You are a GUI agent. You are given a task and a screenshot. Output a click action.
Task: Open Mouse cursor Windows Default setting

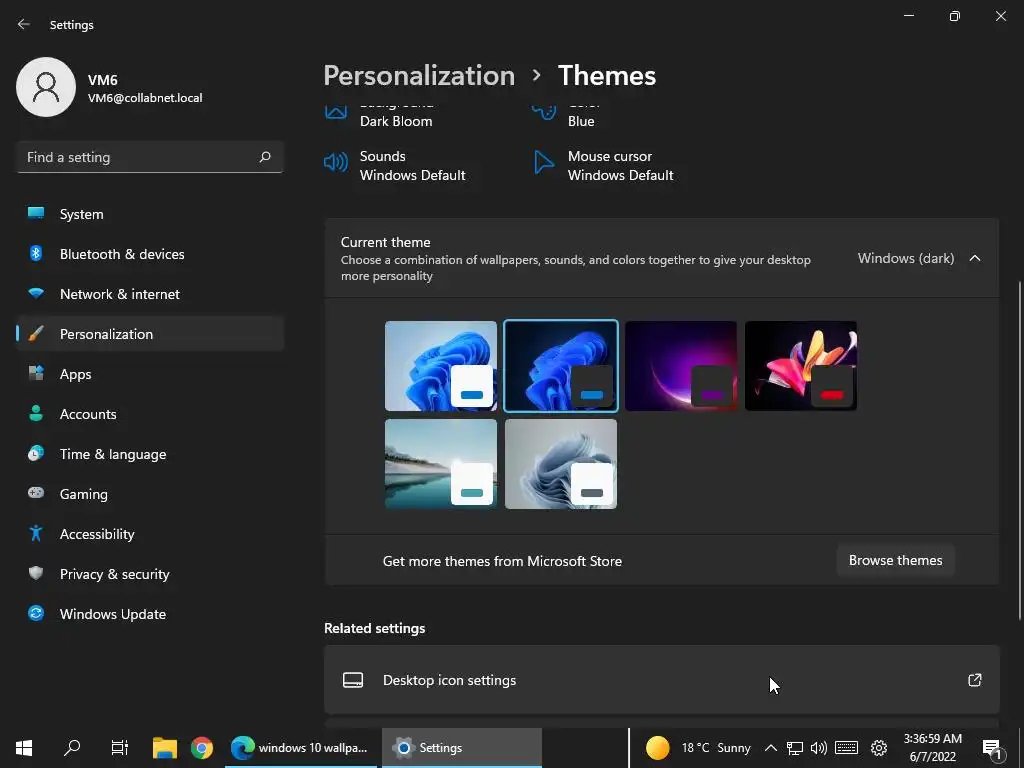pyautogui.click(x=604, y=166)
